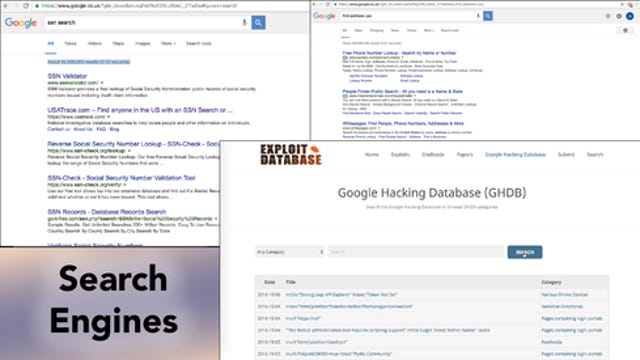Click the microphone voice search icon in the left Google window
Image resolution: width=640 pixels, height=360 pixels.
click(244, 22)
